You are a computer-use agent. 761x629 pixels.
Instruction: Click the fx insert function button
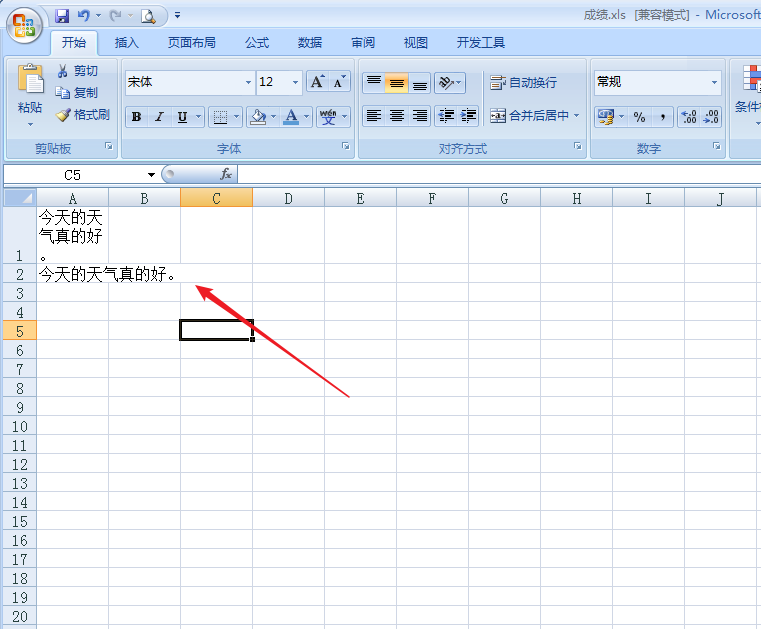pyautogui.click(x=226, y=174)
